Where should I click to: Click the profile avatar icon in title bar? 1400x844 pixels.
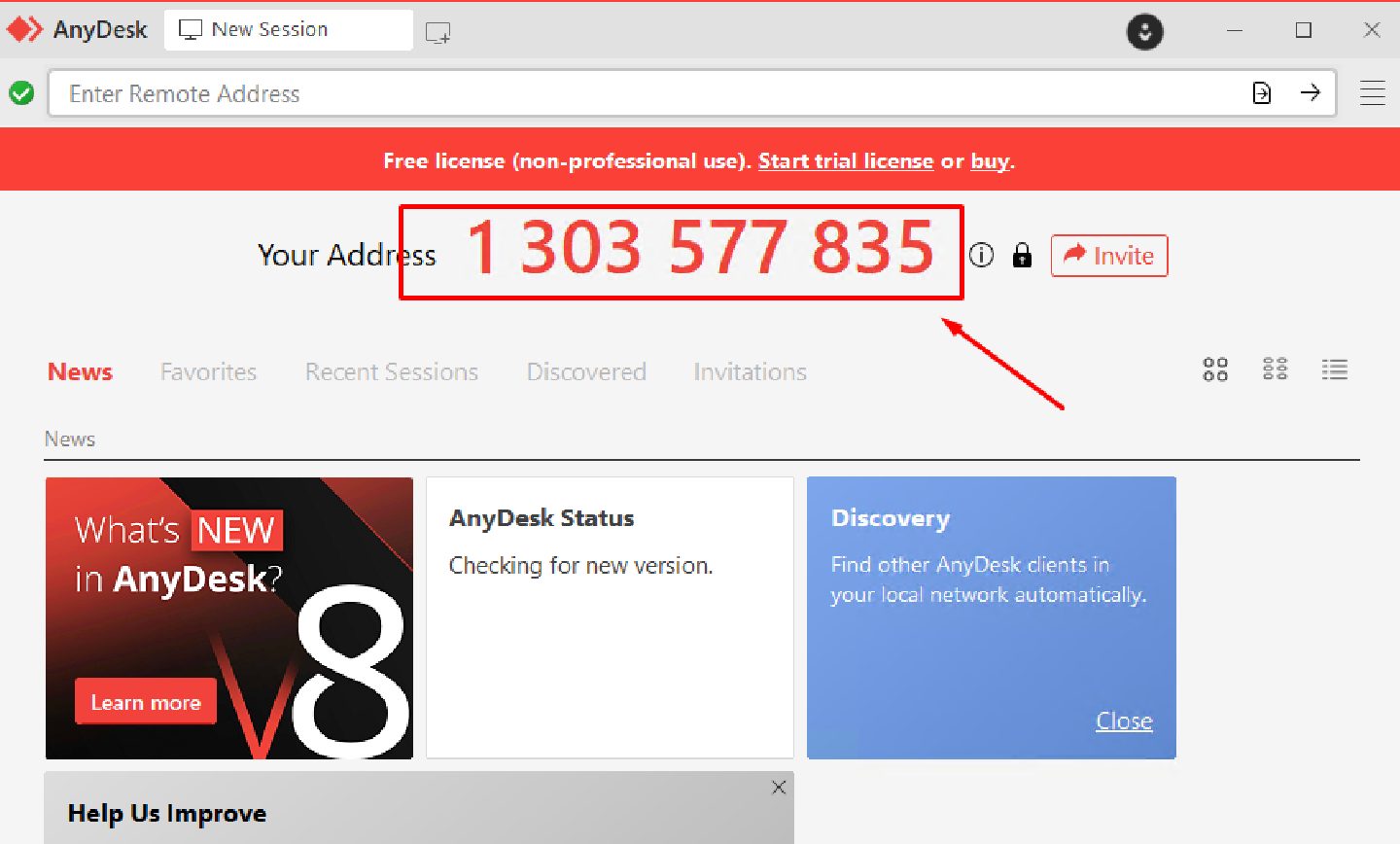(1144, 31)
